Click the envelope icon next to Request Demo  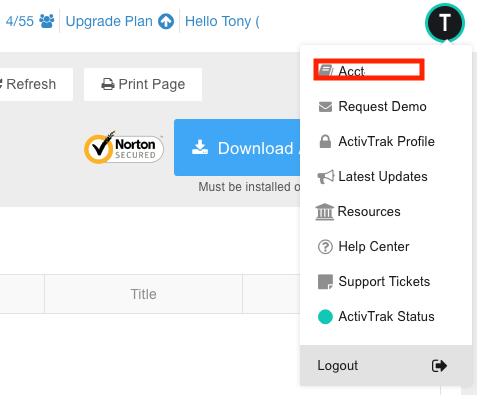(325, 107)
